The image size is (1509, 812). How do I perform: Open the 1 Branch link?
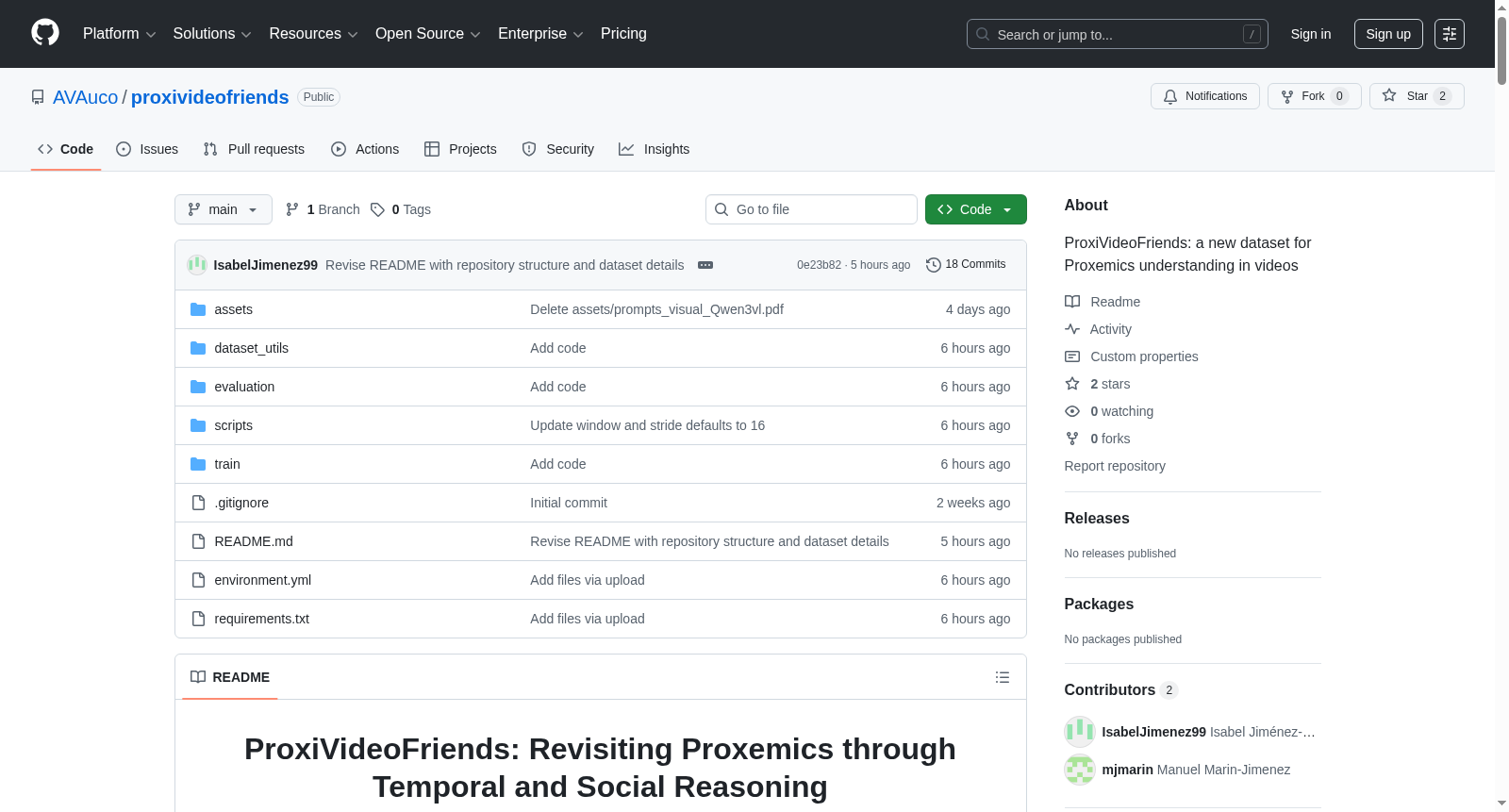pyautogui.click(x=323, y=209)
